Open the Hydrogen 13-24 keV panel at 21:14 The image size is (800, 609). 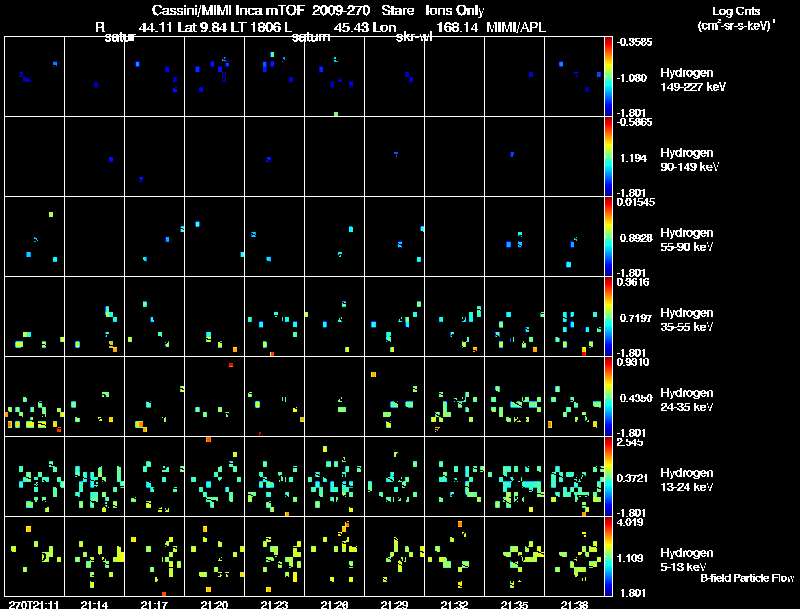tap(94, 477)
